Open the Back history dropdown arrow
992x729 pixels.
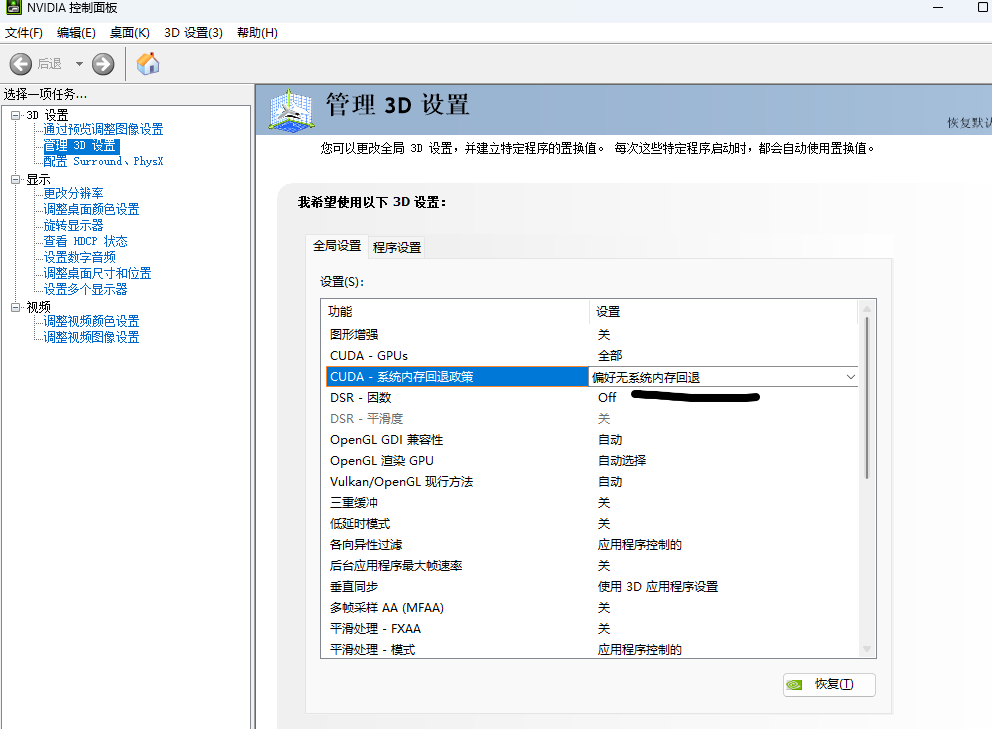[x=79, y=64]
